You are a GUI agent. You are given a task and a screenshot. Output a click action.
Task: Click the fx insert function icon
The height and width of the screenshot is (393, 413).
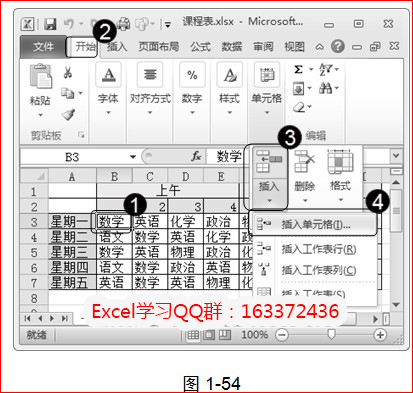196,156
